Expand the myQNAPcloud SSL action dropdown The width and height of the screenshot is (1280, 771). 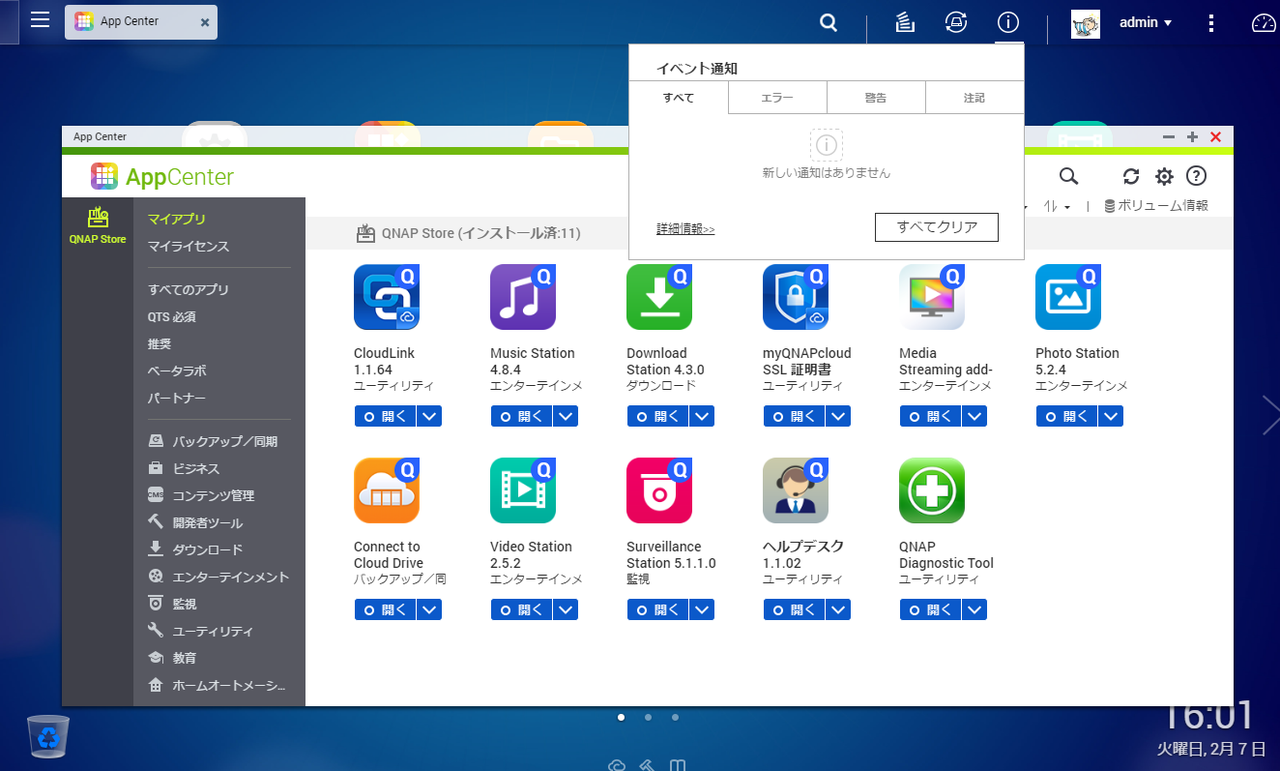click(x=838, y=416)
